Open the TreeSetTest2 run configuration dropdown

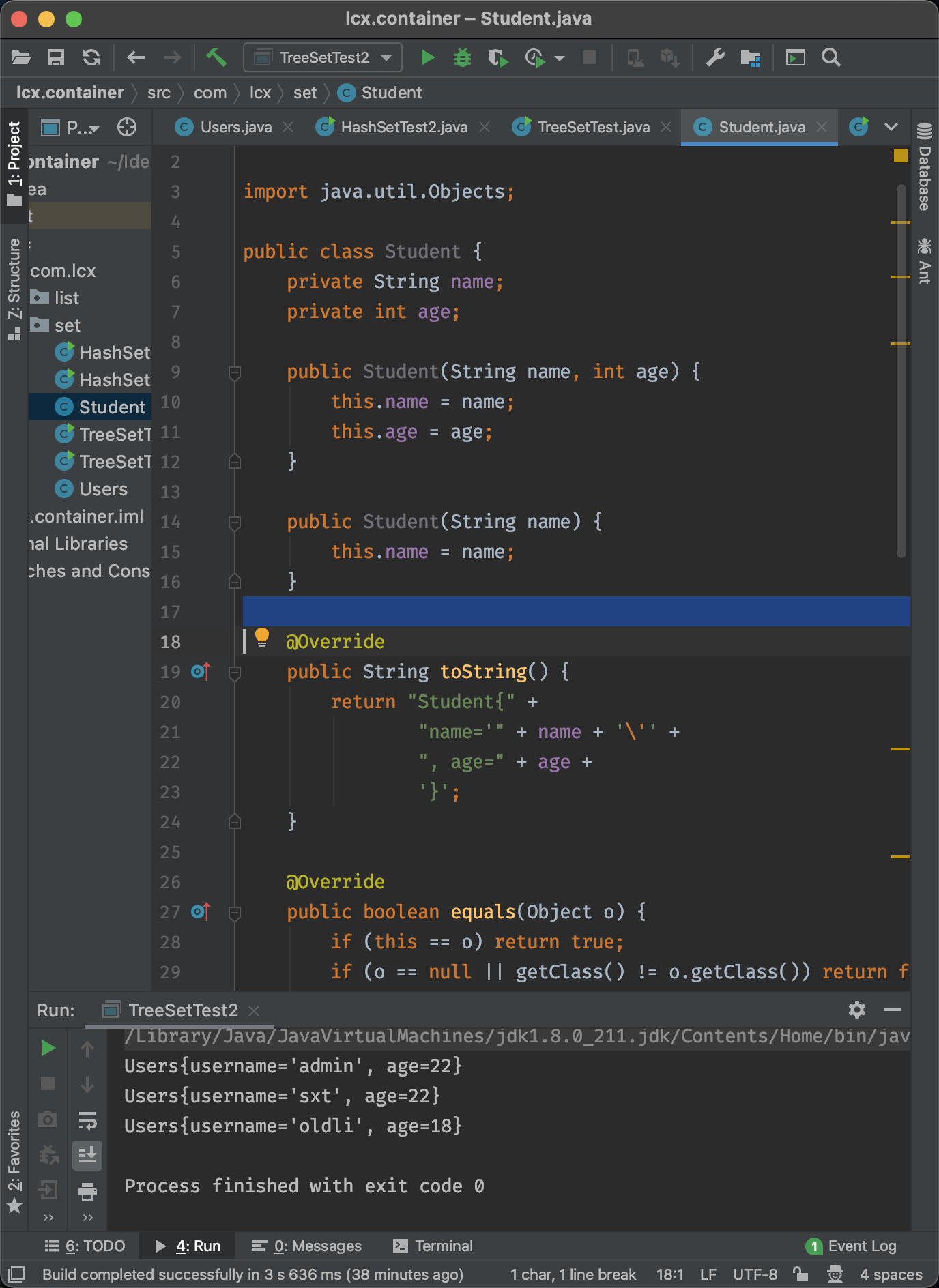point(323,57)
